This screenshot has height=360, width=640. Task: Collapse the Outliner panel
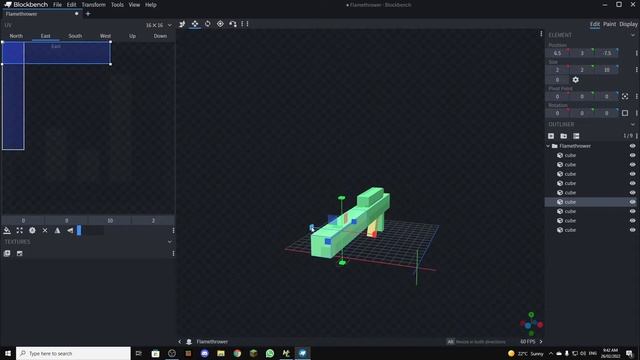tap(633, 124)
